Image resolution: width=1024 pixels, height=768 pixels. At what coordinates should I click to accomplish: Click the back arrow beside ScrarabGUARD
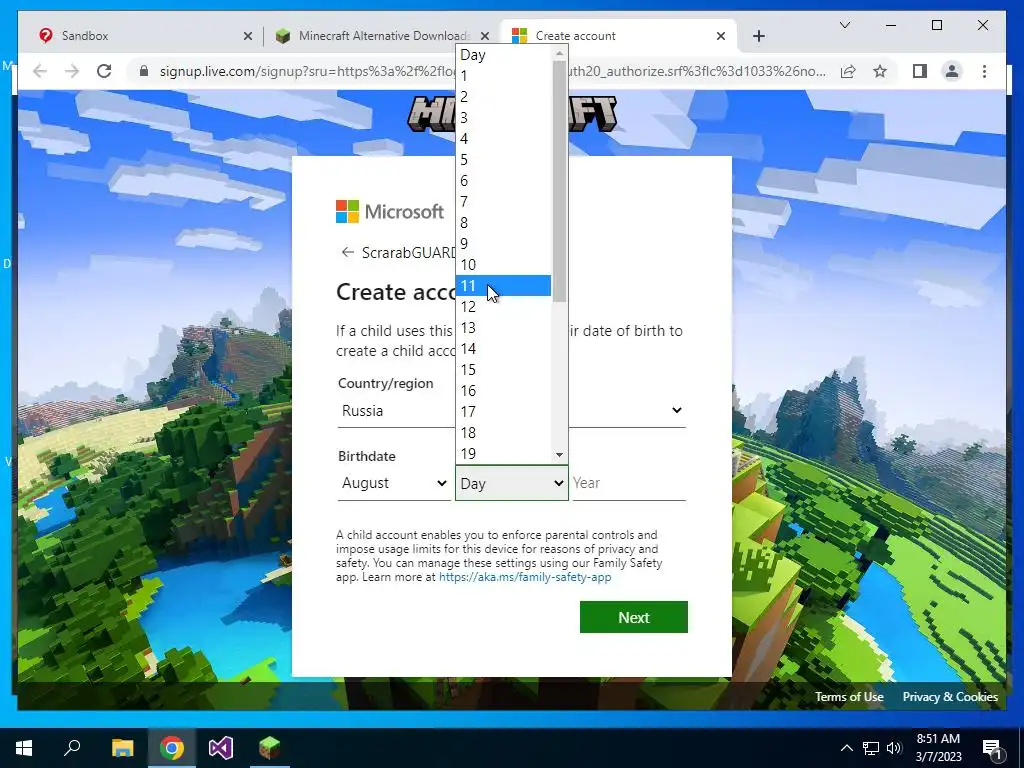point(347,253)
